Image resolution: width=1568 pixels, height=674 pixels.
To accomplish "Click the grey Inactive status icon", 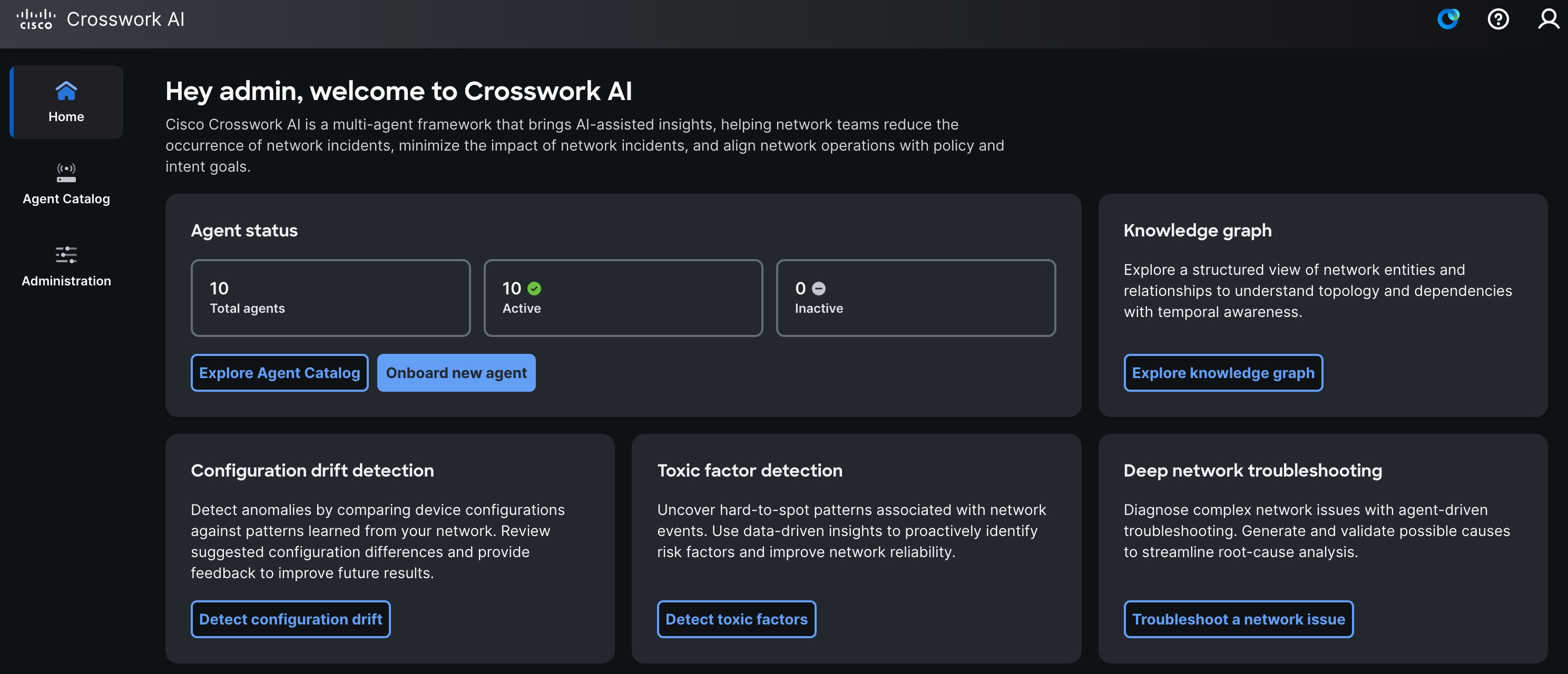I will pos(819,289).
